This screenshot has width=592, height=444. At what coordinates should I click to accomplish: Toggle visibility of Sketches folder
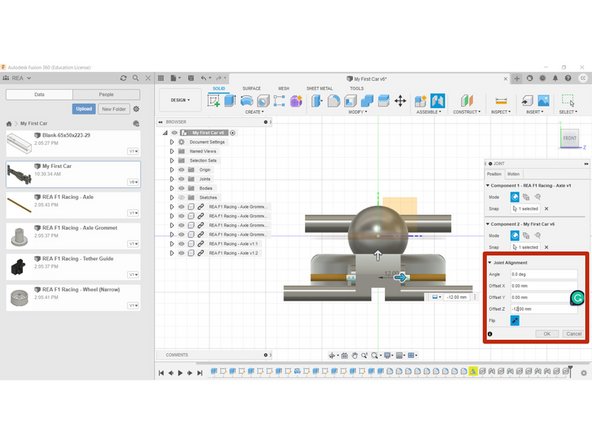tap(182, 197)
